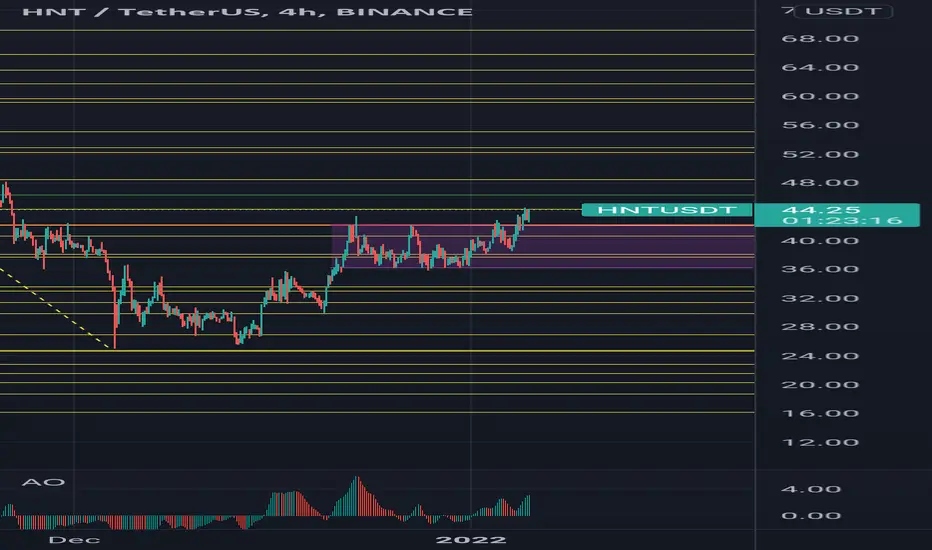
Task: Select the orange horizontal line near 42.00
Action: coord(377,225)
